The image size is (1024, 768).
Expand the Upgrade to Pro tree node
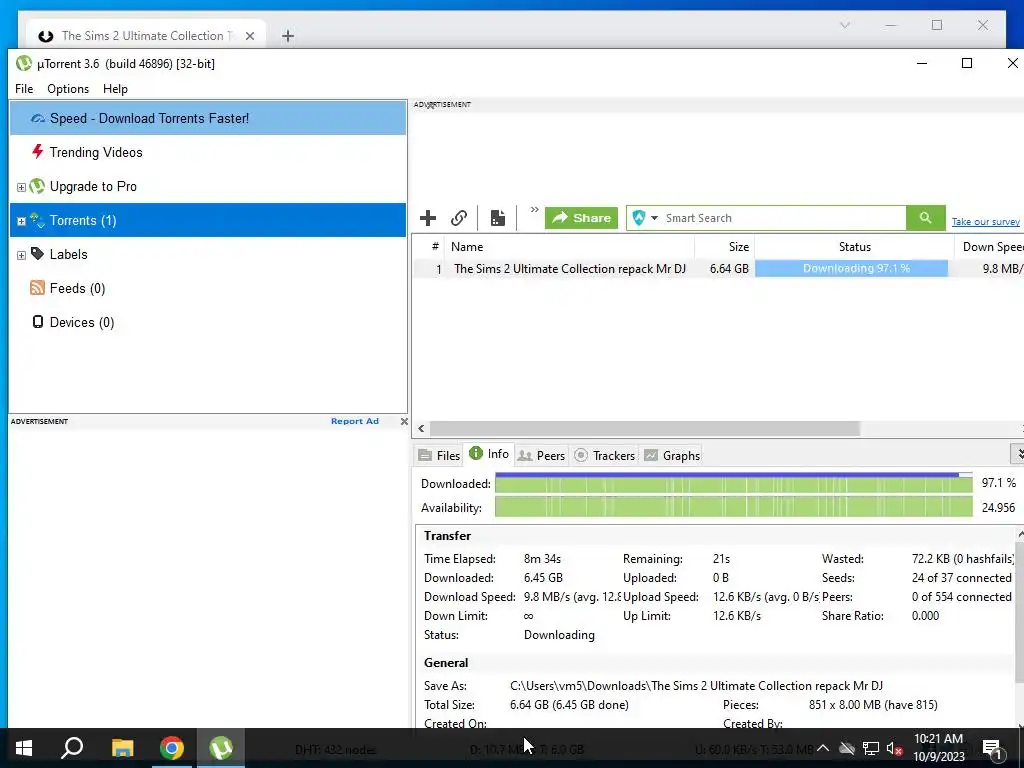pos(21,187)
